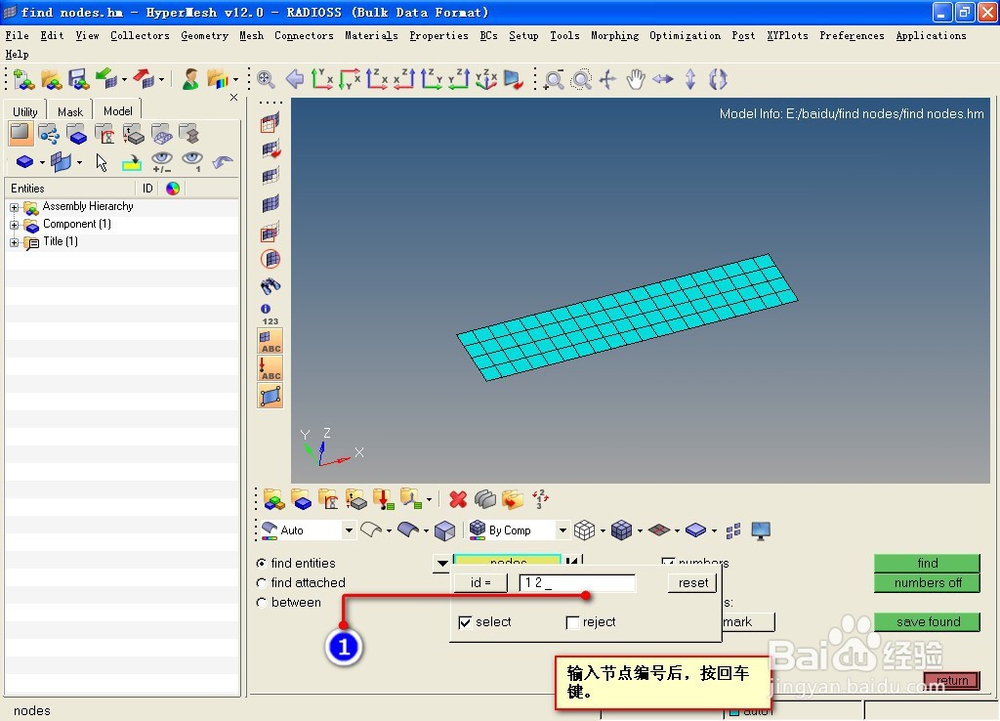This screenshot has width=1000, height=721.
Task: Open the Geometry menu
Action: click(204, 36)
